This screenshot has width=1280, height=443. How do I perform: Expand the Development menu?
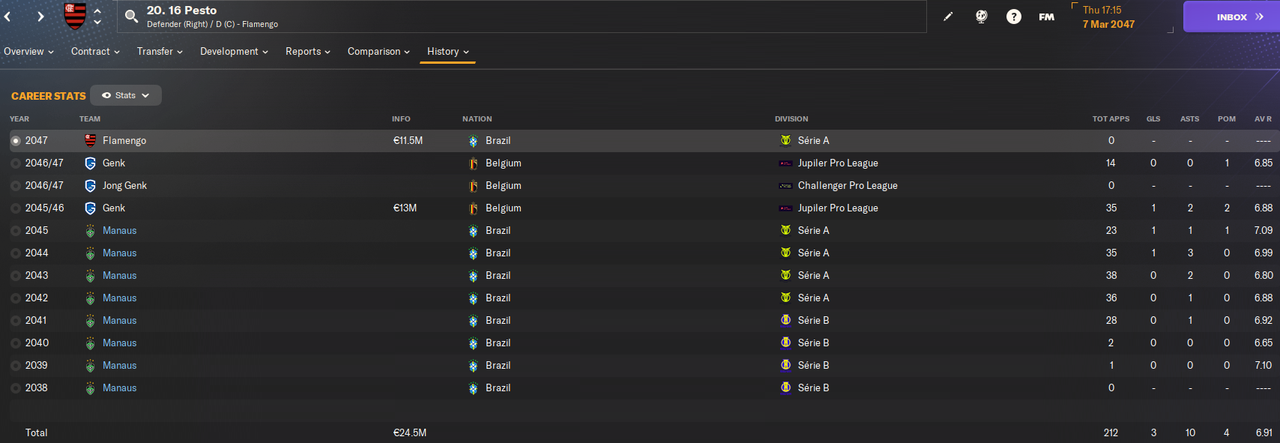coord(234,51)
